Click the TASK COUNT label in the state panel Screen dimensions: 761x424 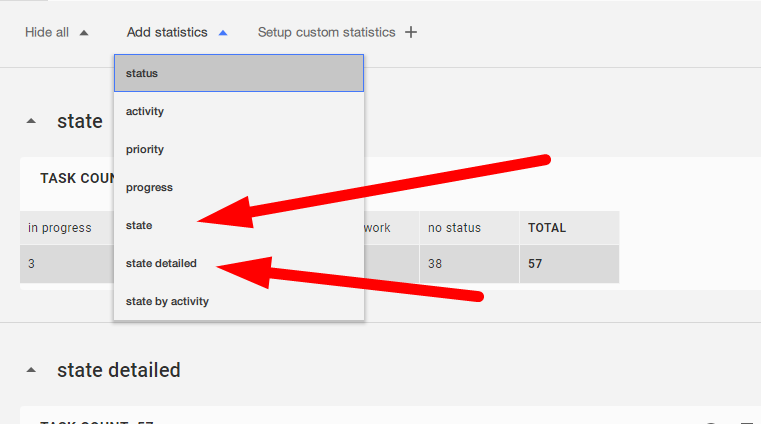(77, 179)
